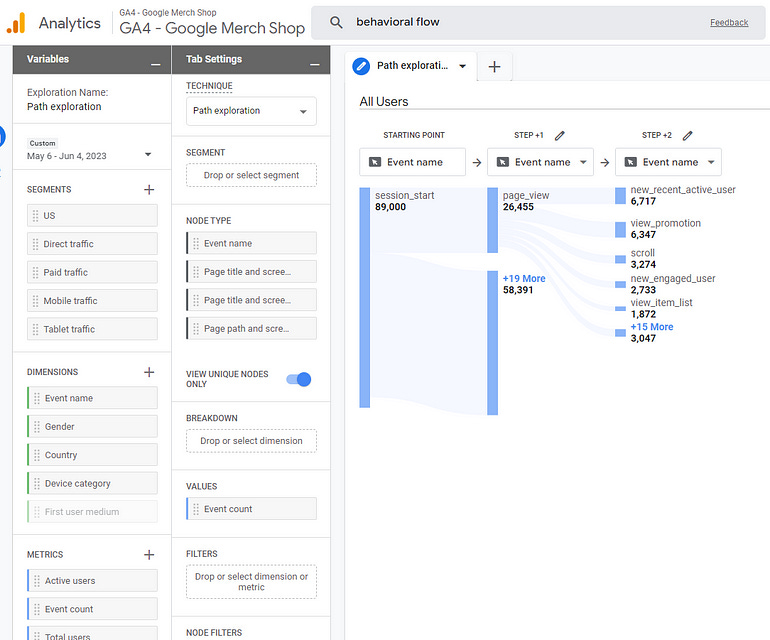This screenshot has height=640, width=770.
Task: Select second Page title and screen node type
Action: click(x=251, y=300)
